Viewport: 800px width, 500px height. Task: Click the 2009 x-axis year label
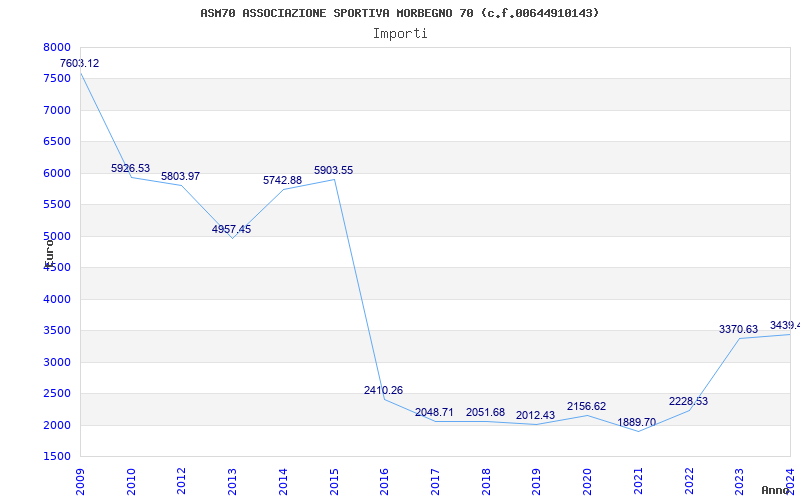click(x=80, y=482)
